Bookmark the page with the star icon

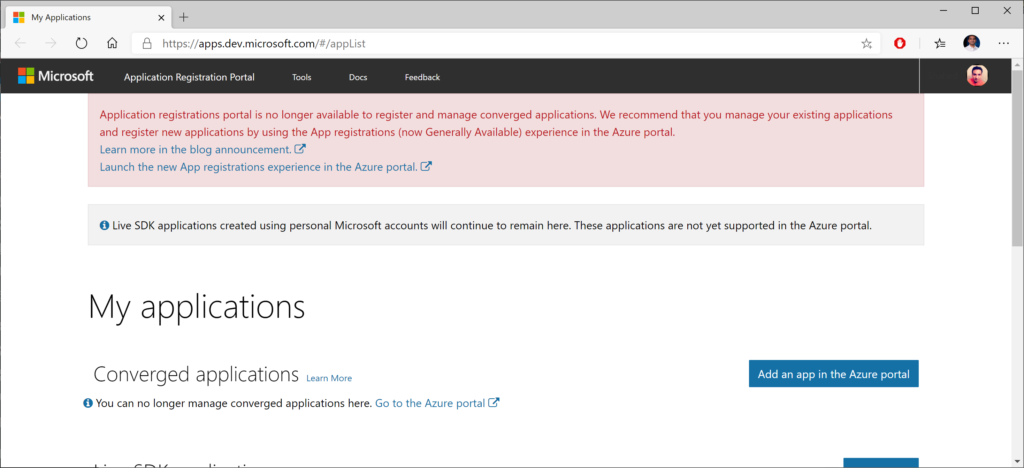click(867, 44)
